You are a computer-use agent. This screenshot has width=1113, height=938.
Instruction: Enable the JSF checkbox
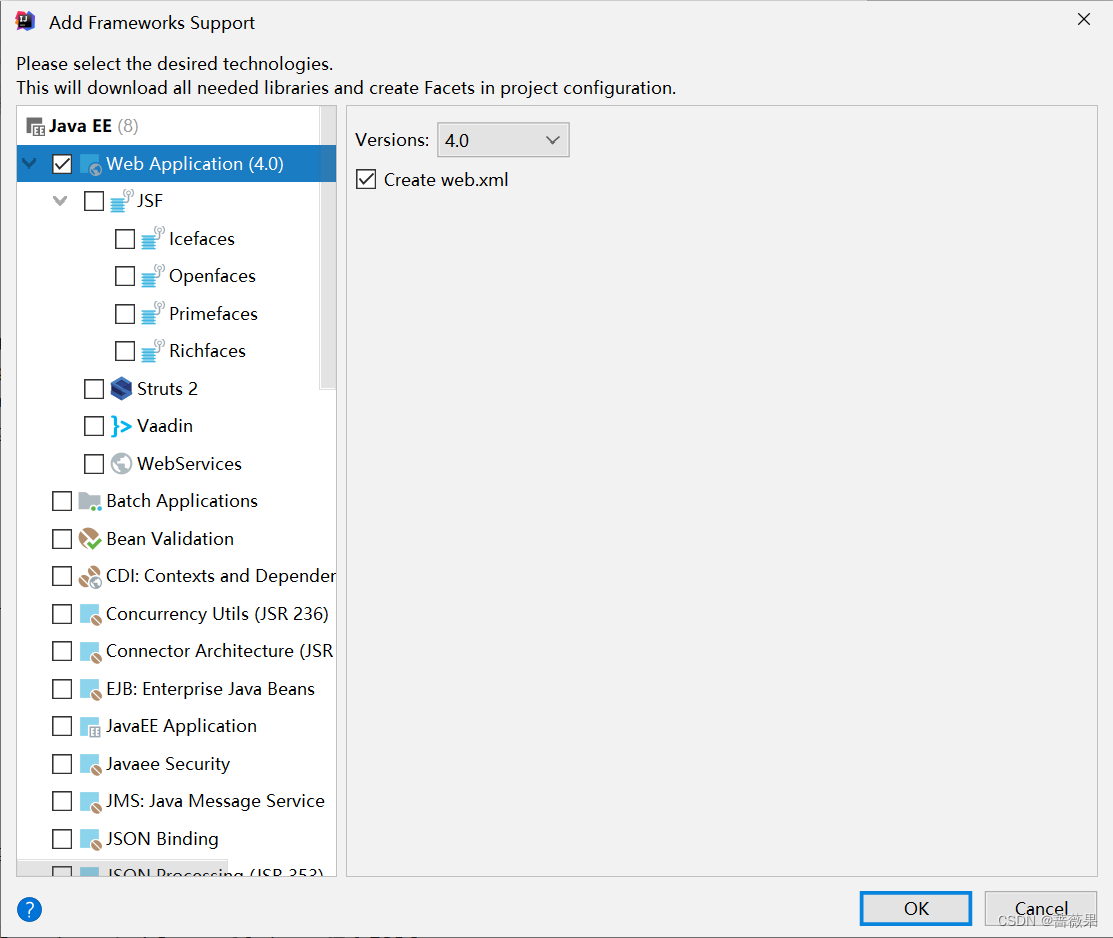pyautogui.click(x=94, y=201)
